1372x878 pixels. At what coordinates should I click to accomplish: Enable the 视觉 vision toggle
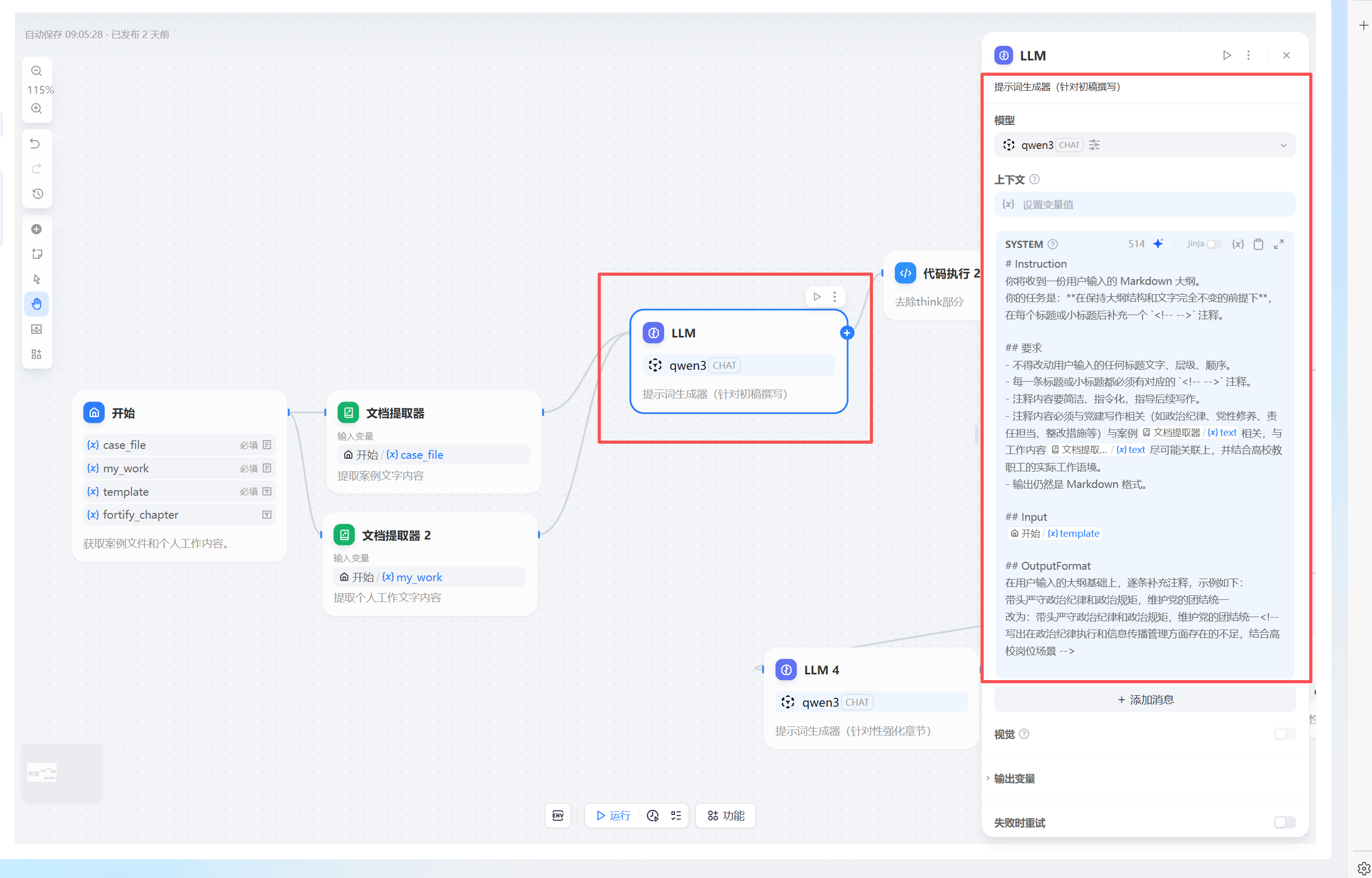click(1284, 734)
